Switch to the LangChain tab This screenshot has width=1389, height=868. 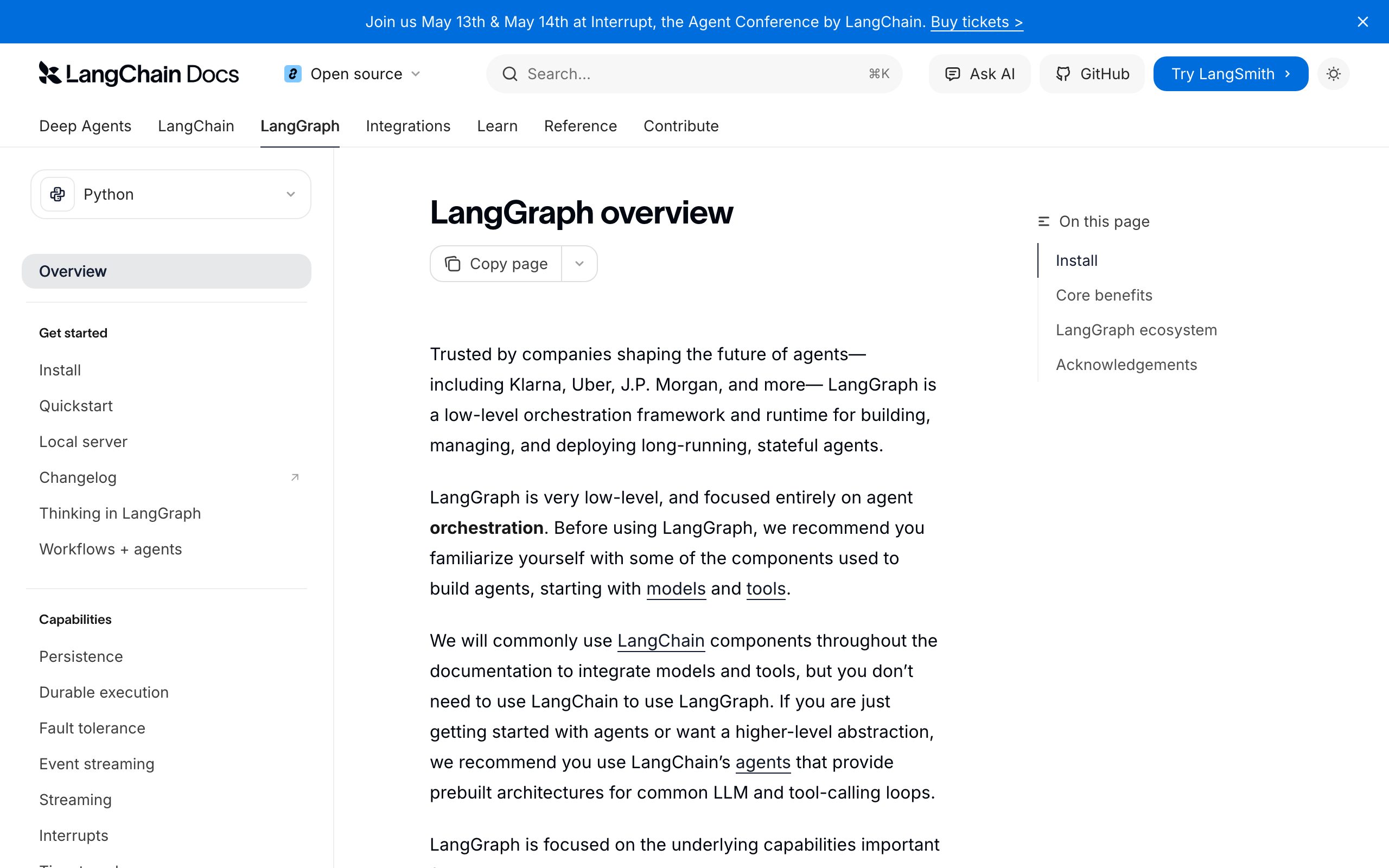(196, 126)
